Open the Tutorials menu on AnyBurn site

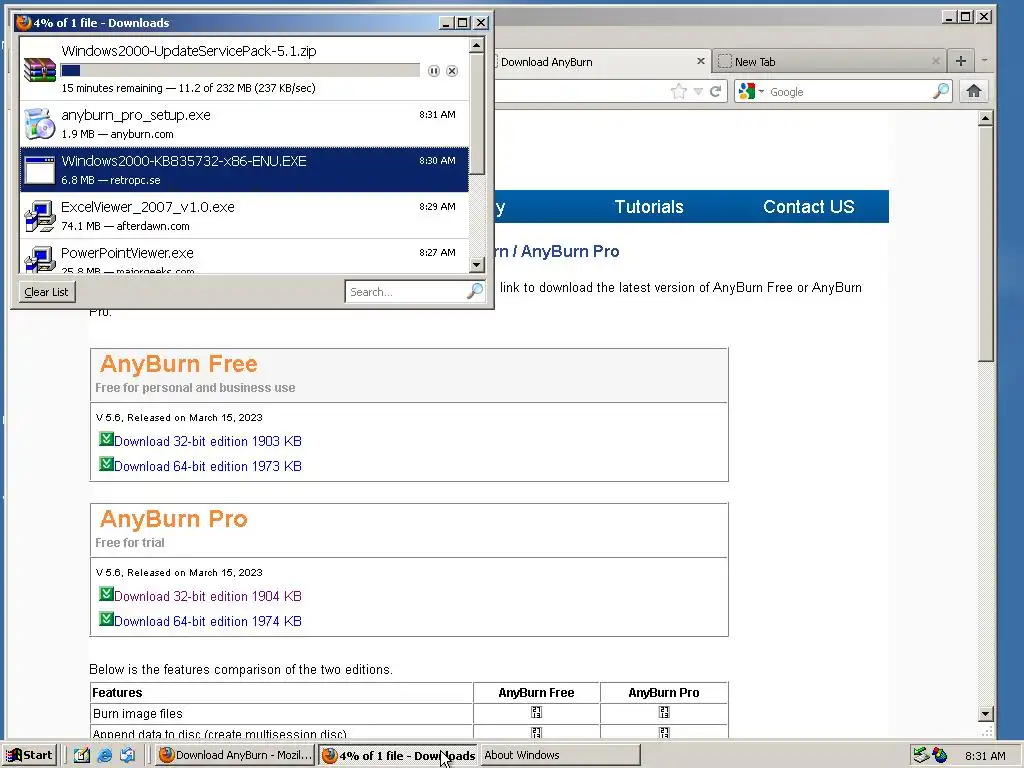(x=649, y=207)
